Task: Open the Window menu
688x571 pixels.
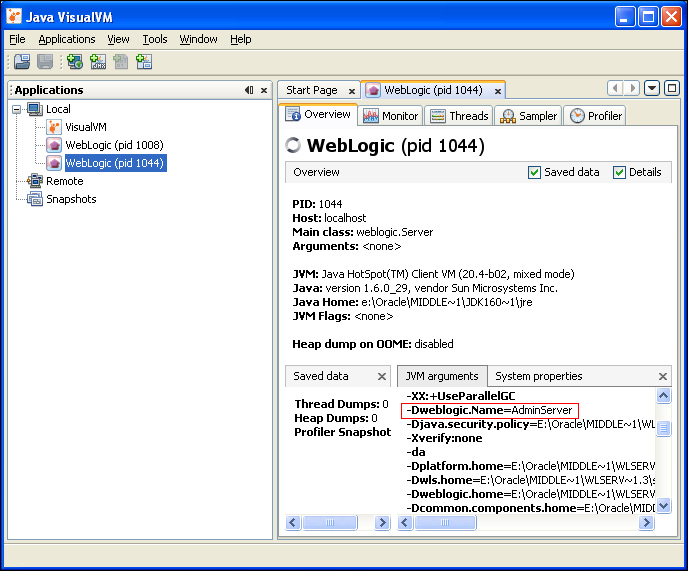Action: point(198,40)
